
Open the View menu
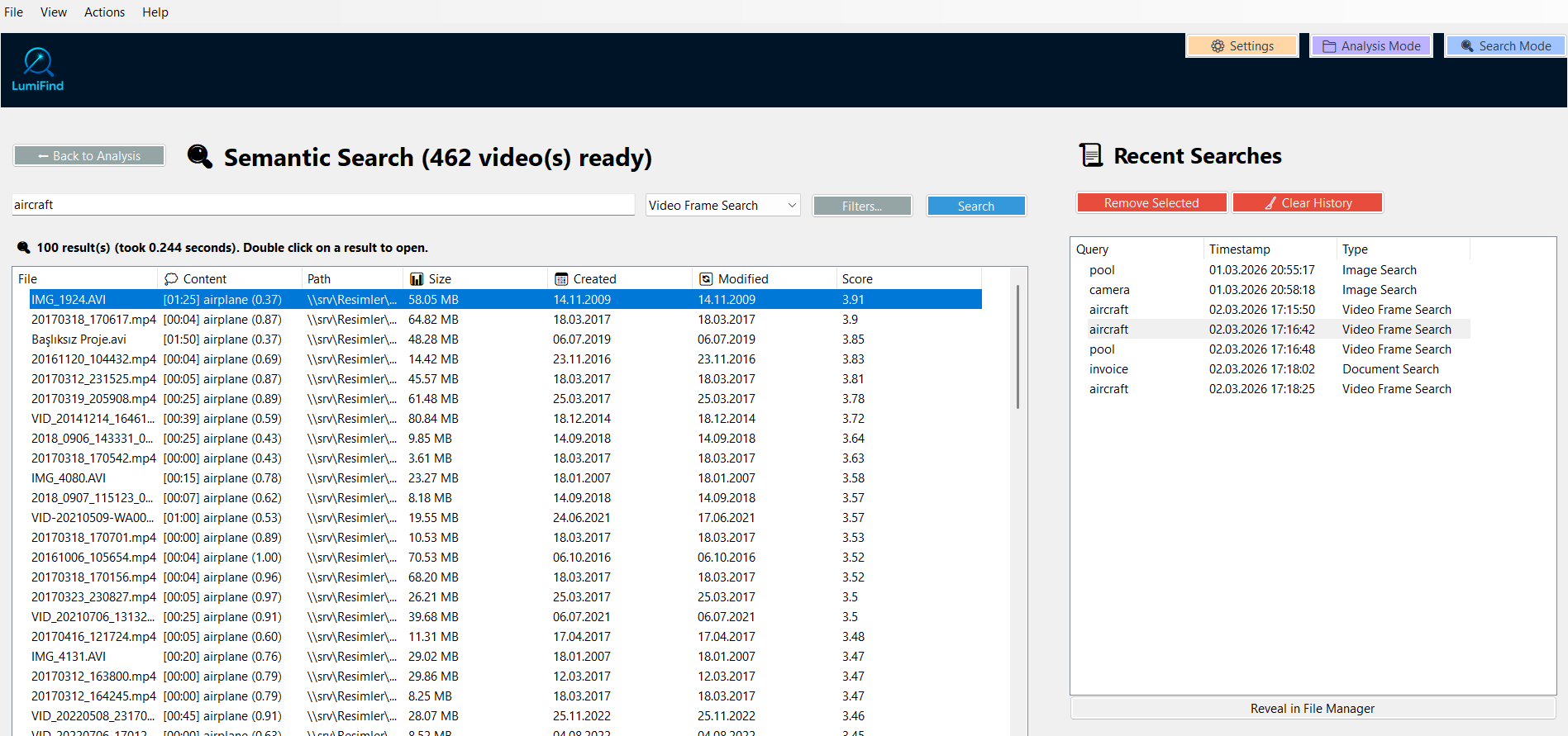tap(54, 12)
